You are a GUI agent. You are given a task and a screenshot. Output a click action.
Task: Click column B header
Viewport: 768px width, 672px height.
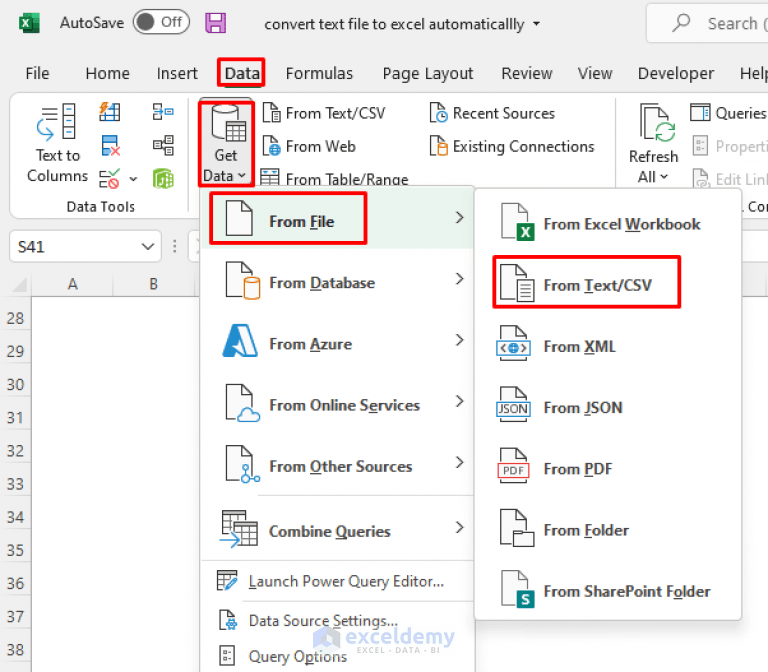(154, 284)
